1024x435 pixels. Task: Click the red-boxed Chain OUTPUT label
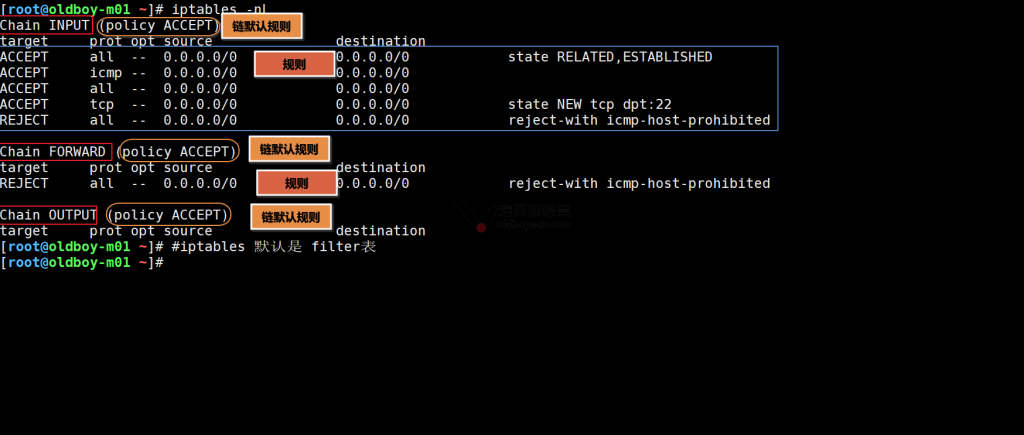click(x=49, y=215)
